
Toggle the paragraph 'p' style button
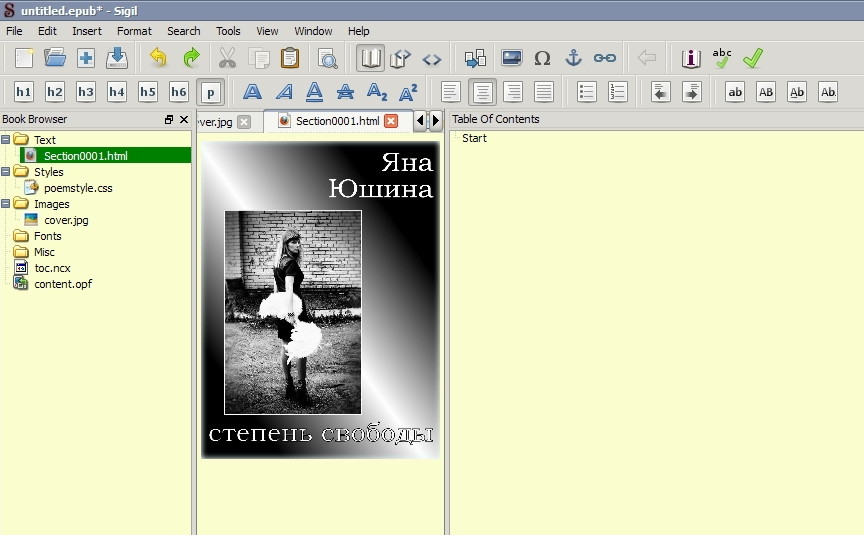210,92
